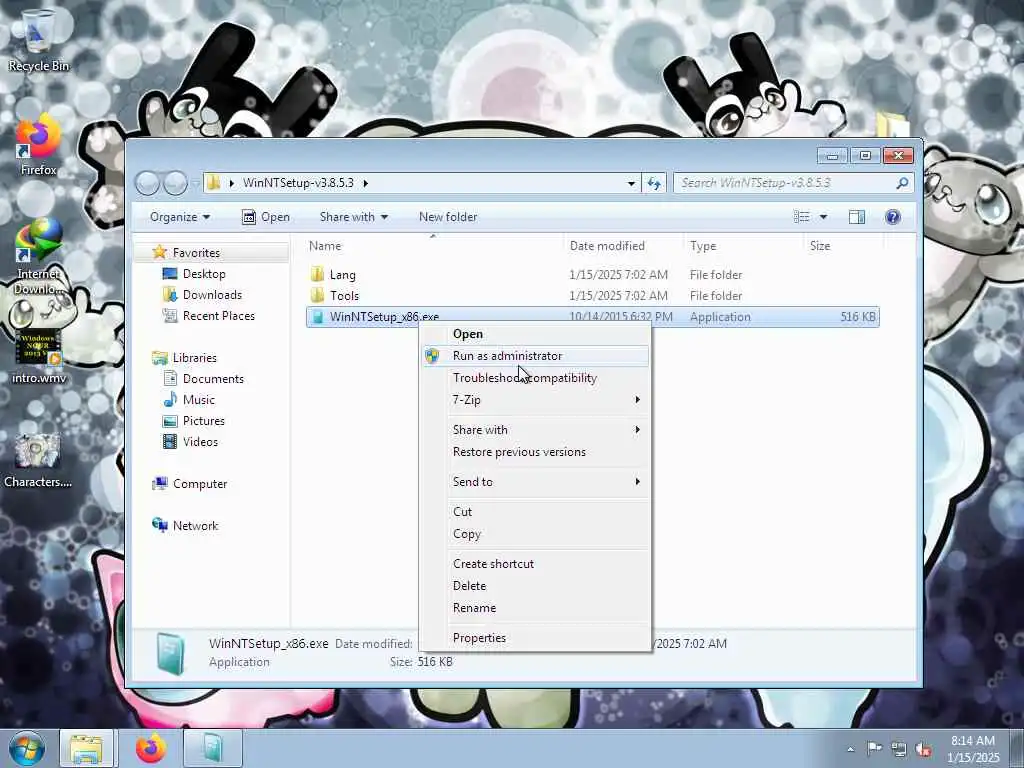The image size is (1024, 768).
Task: Toggle the preview pane button
Action: (857, 217)
